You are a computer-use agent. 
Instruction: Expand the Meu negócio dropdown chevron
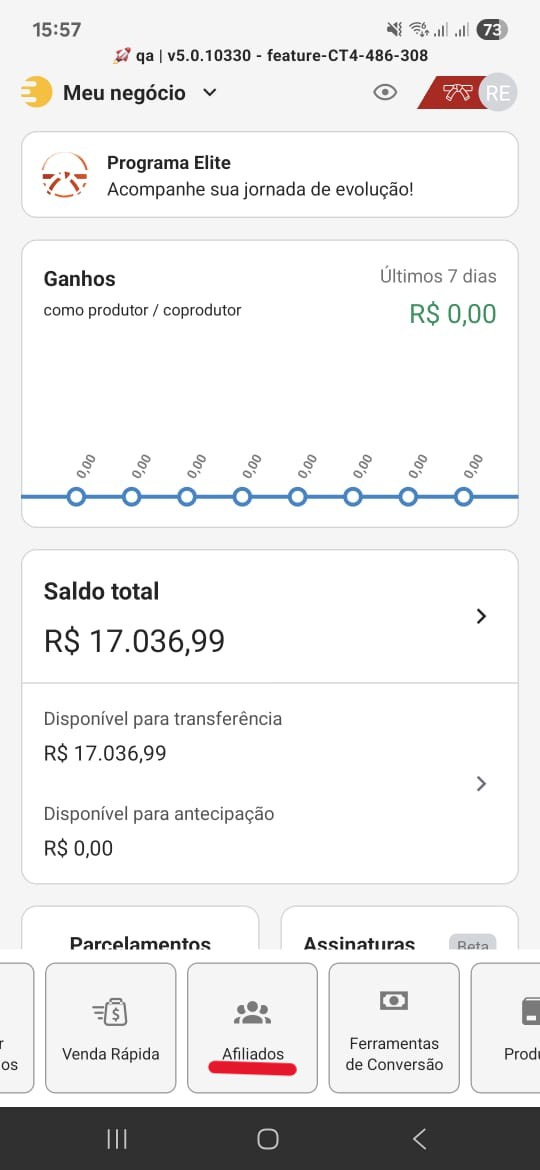pos(210,93)
